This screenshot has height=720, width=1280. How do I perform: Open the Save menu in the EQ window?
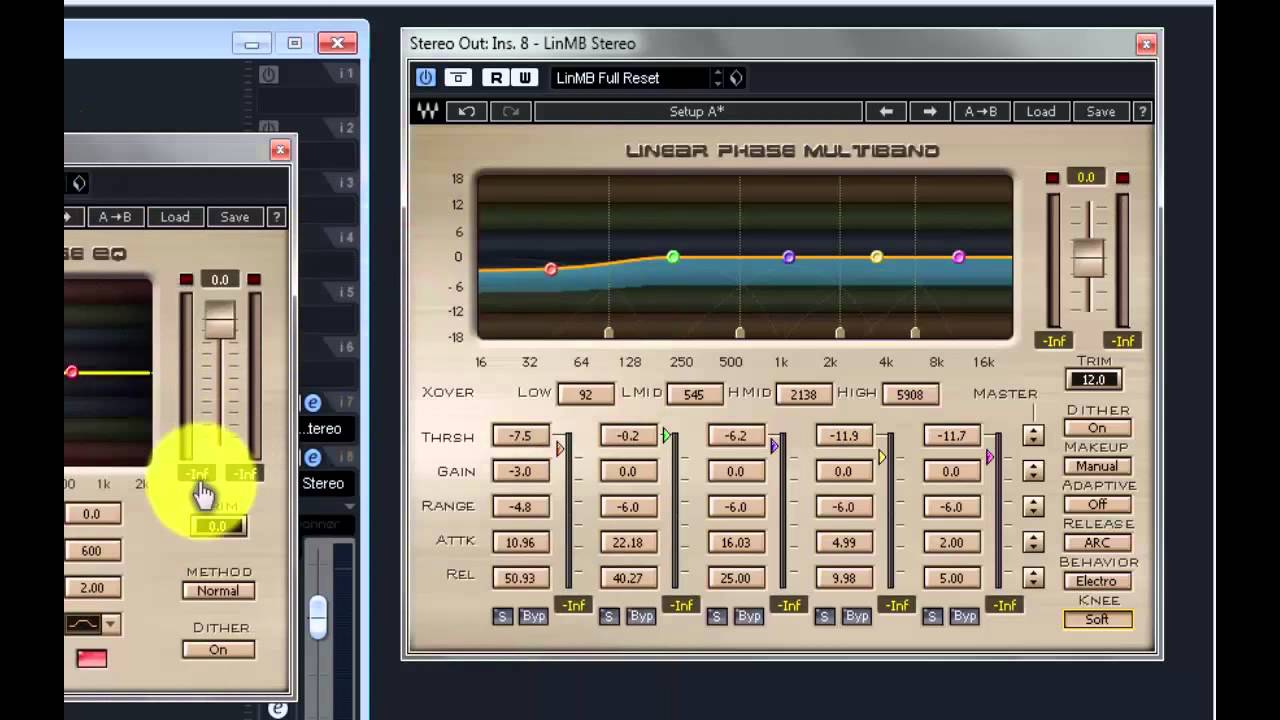tap(235, 217)
